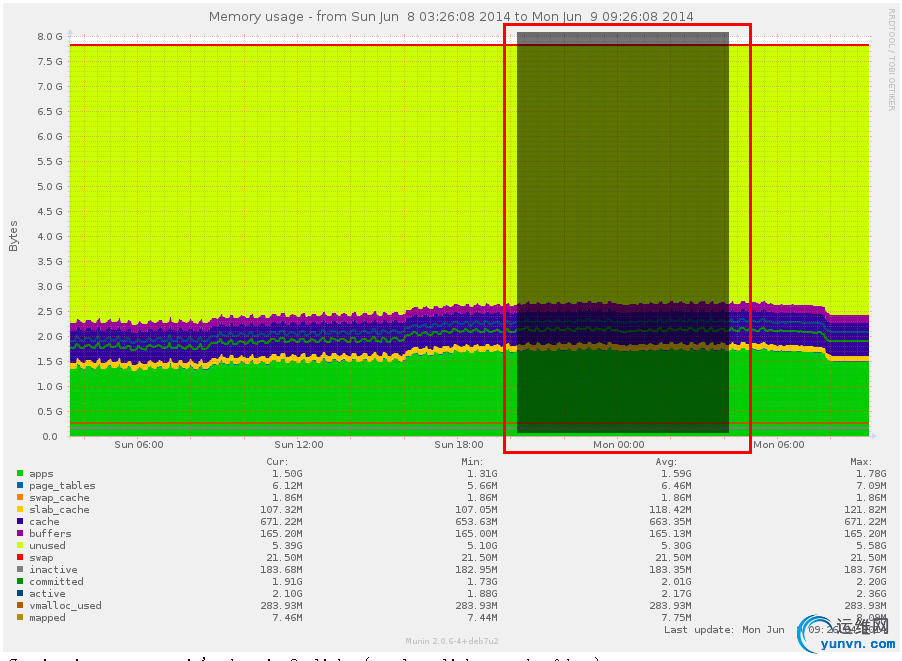Click the slab_cache min value 107.05M
902x661 pixels.
476,510
